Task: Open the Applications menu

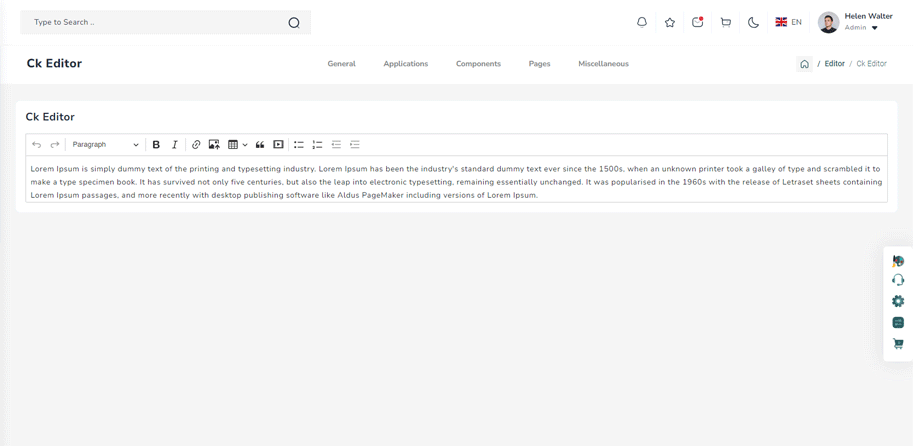Action: 406,64
